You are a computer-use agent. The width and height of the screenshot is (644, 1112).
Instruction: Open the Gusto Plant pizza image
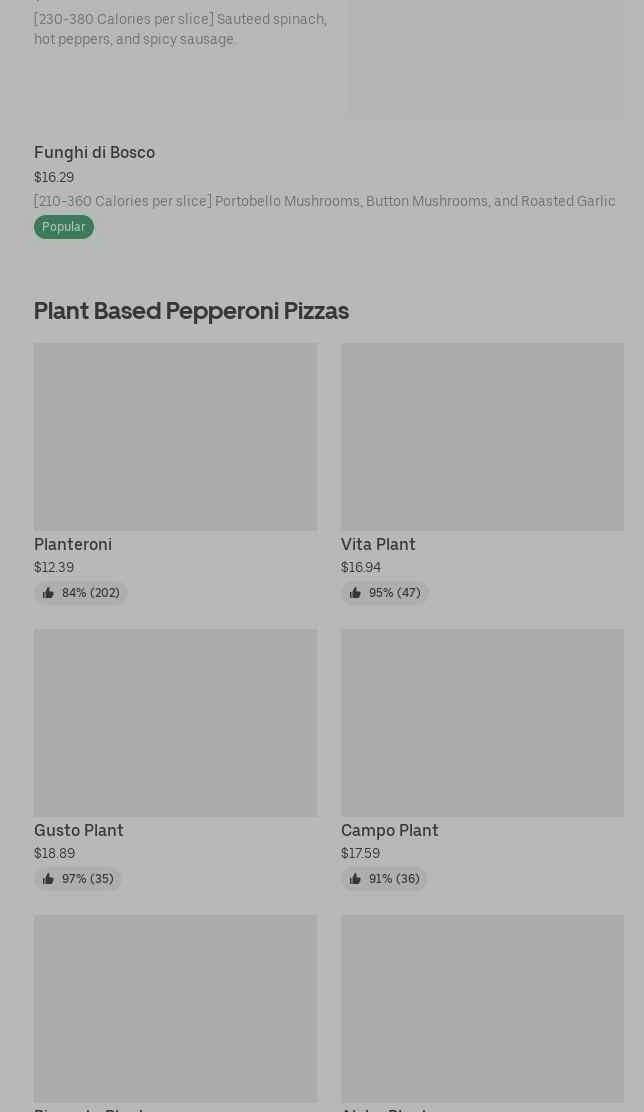click(175, 723)
